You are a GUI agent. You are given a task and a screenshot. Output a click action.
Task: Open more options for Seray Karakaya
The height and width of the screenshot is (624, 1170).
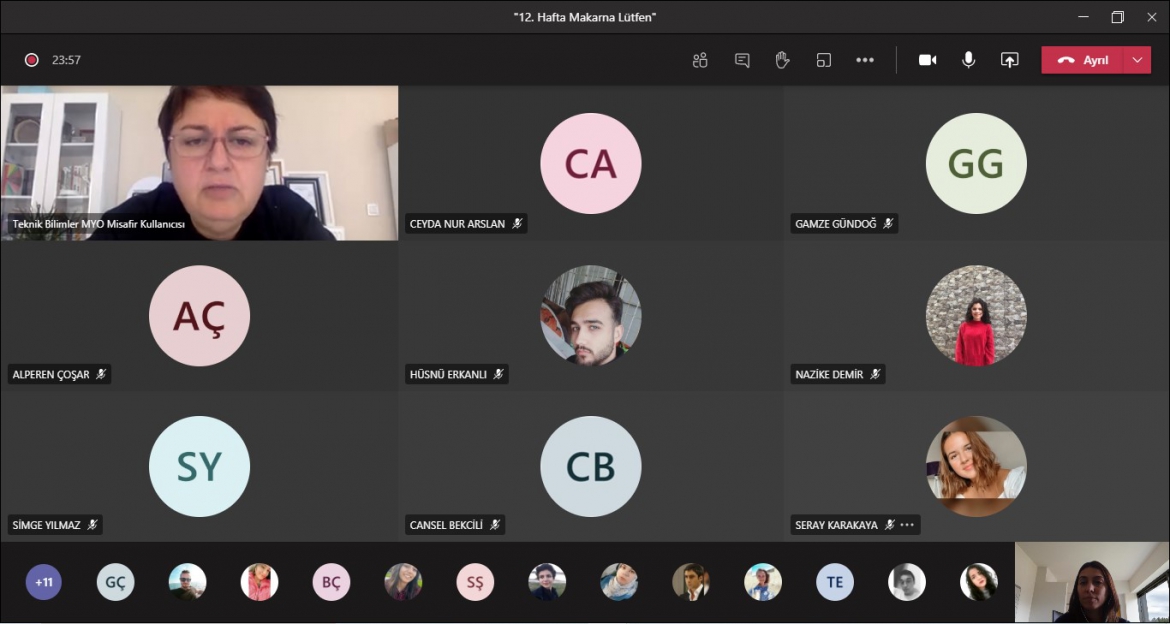pyautogui.click(x=907, y=525)
